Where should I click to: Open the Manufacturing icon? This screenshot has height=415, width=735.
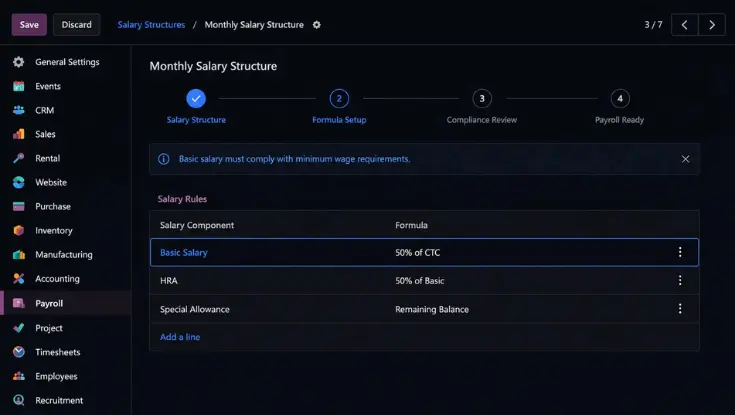pyautogui.click(x=19, y=255)
